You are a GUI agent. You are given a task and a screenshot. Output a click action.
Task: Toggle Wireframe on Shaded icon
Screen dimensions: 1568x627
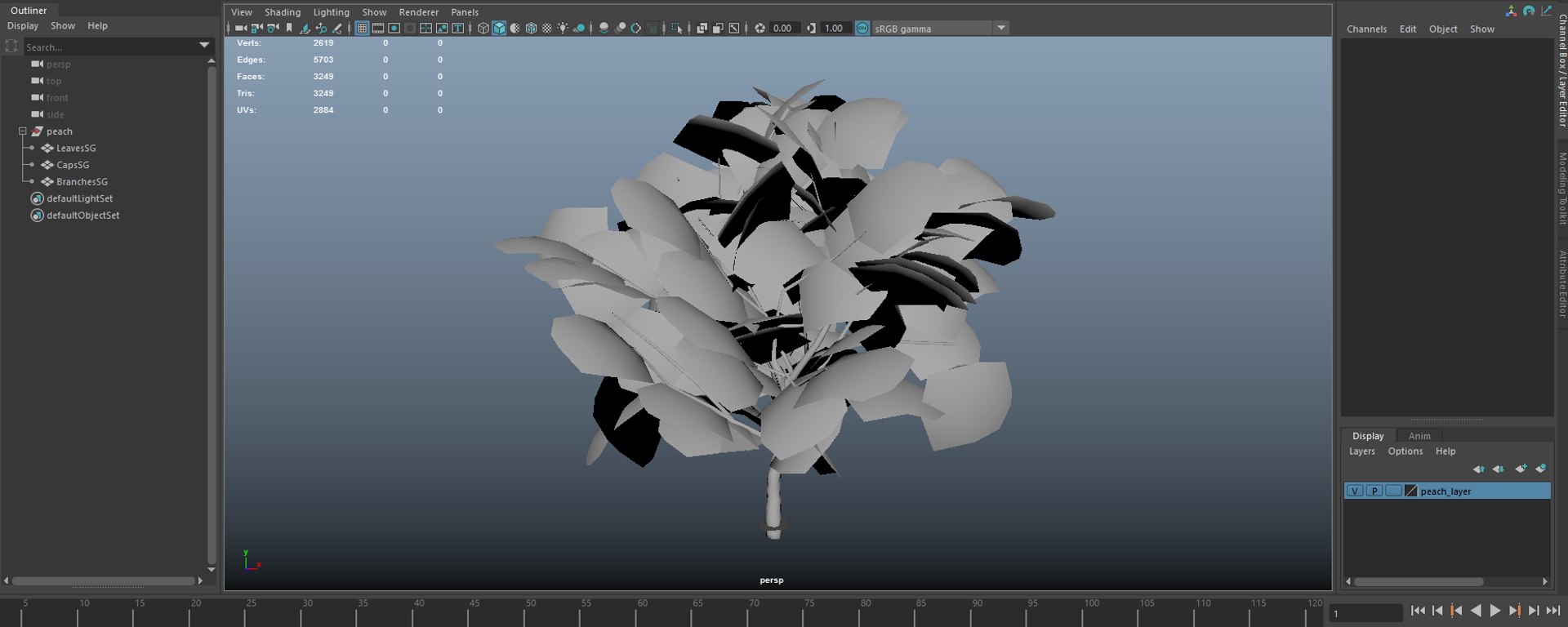tap(531, 28)
